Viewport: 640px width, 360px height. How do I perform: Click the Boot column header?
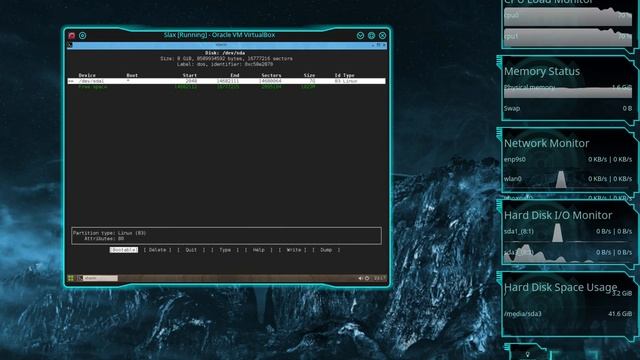(x=132, y=76)
